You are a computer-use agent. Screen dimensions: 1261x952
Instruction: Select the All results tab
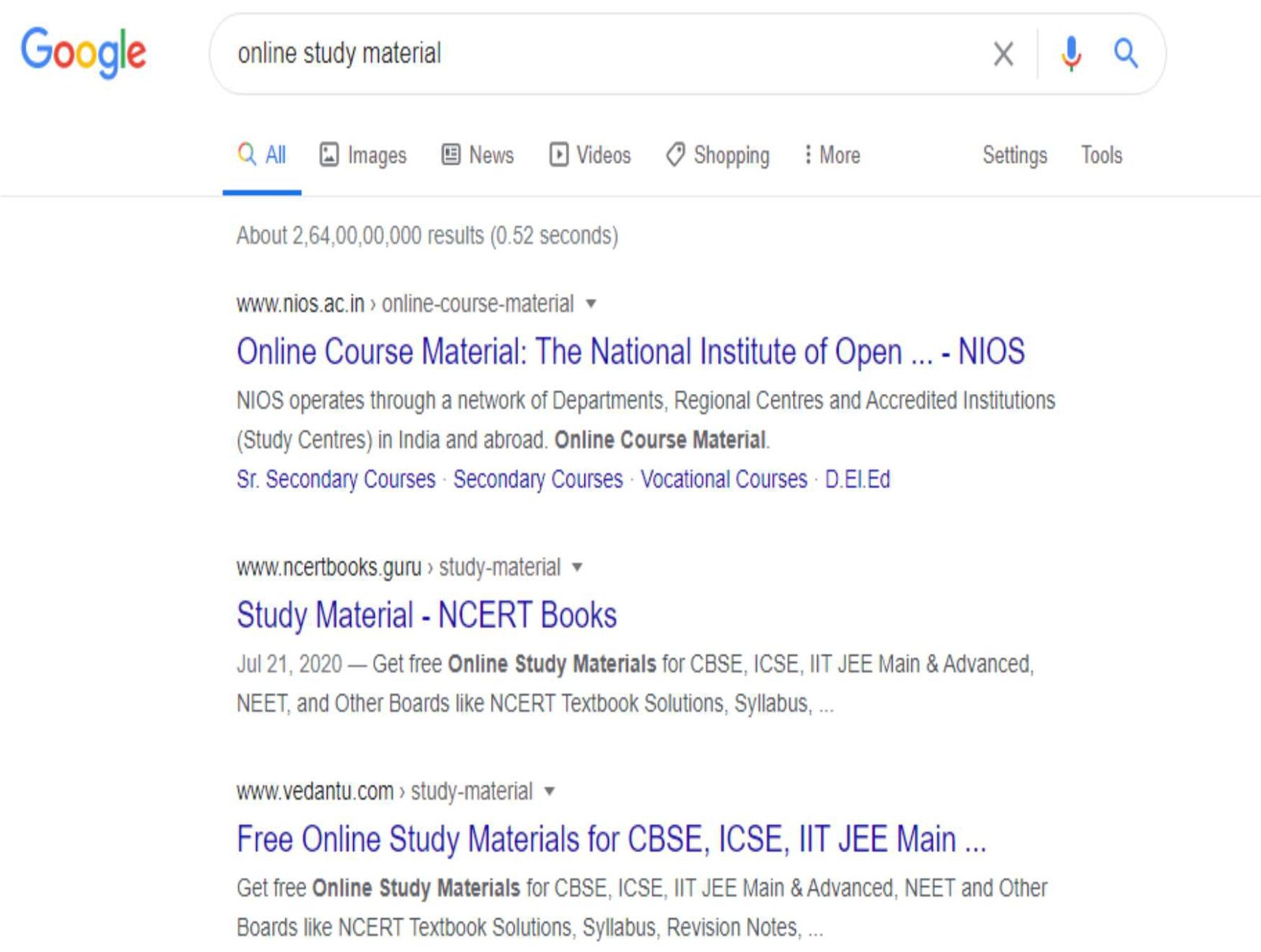click(x=262, y=154)
